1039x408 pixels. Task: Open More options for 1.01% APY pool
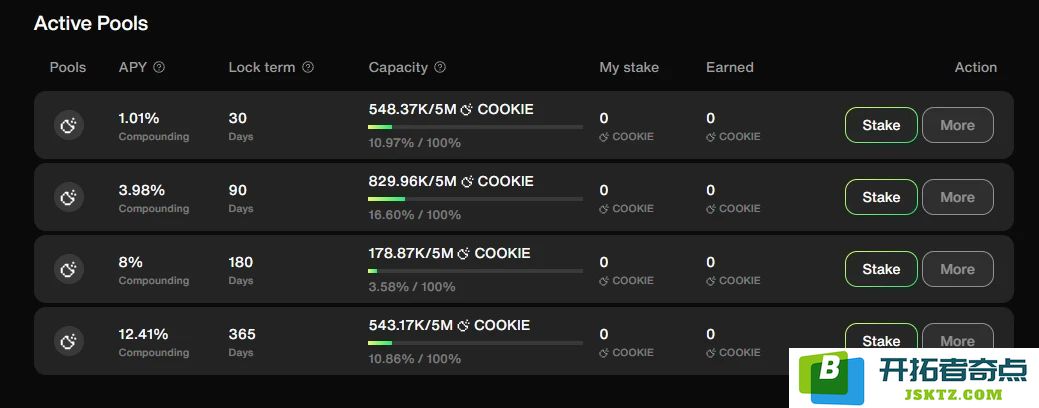pos(957,125)
